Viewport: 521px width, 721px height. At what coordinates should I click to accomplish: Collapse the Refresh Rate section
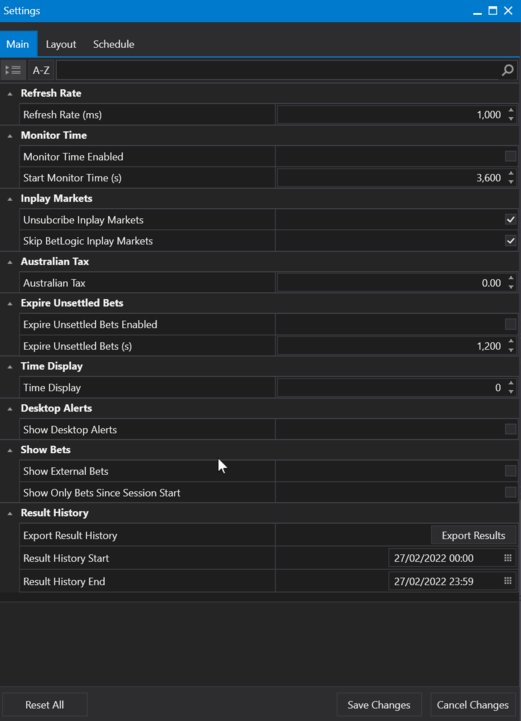[10, 94]
